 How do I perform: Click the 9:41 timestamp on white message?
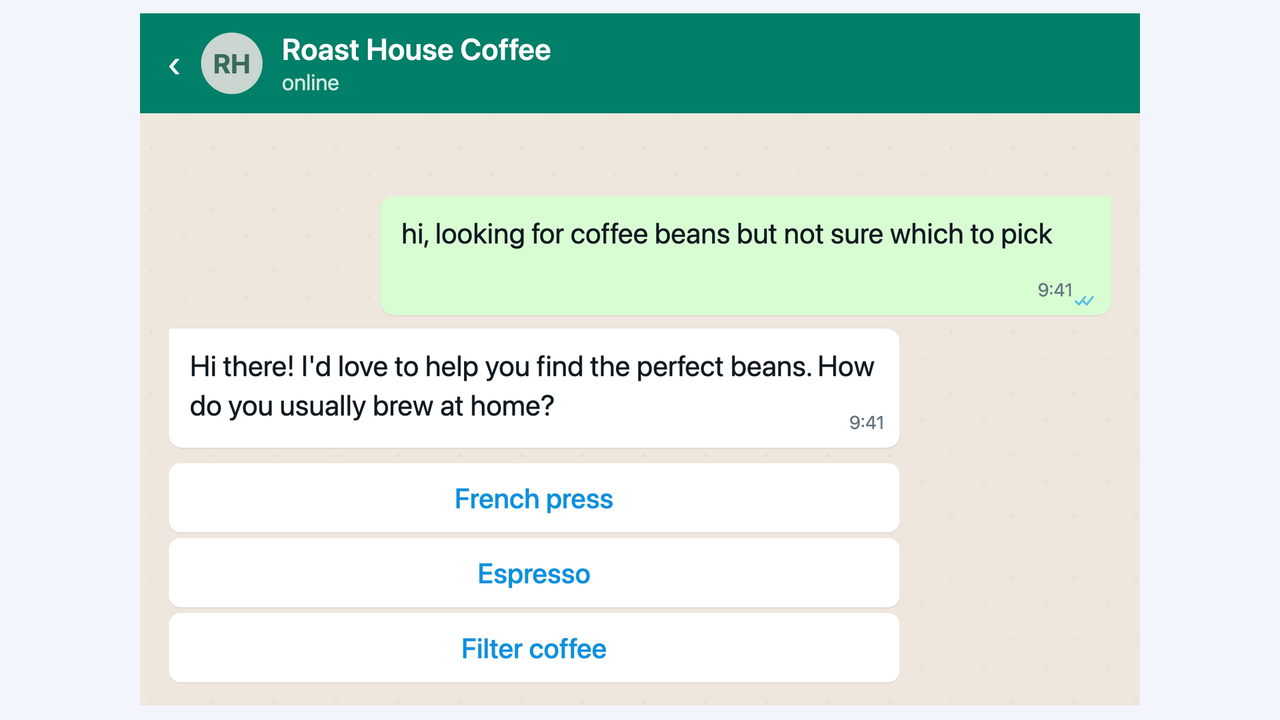click(866, 422)
